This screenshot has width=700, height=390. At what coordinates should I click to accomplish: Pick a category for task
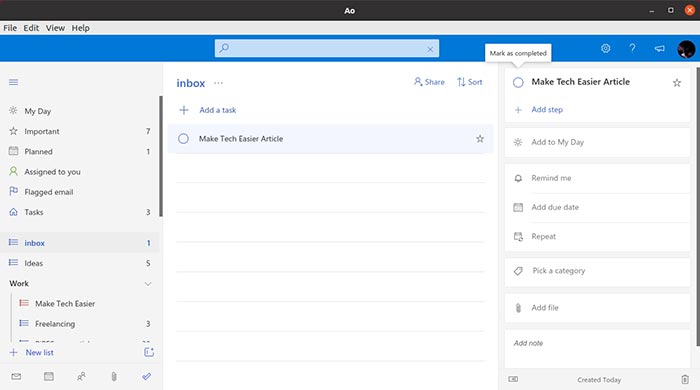(597, 271)
